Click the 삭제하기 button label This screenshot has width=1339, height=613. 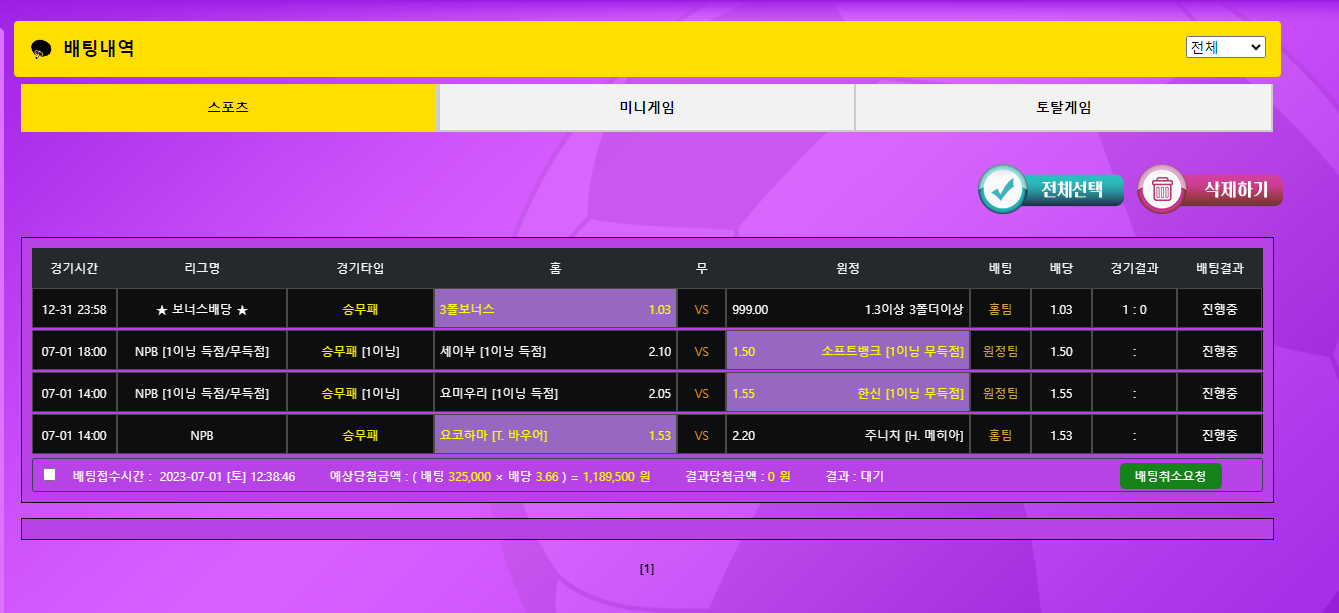(x=1235, y=190)
